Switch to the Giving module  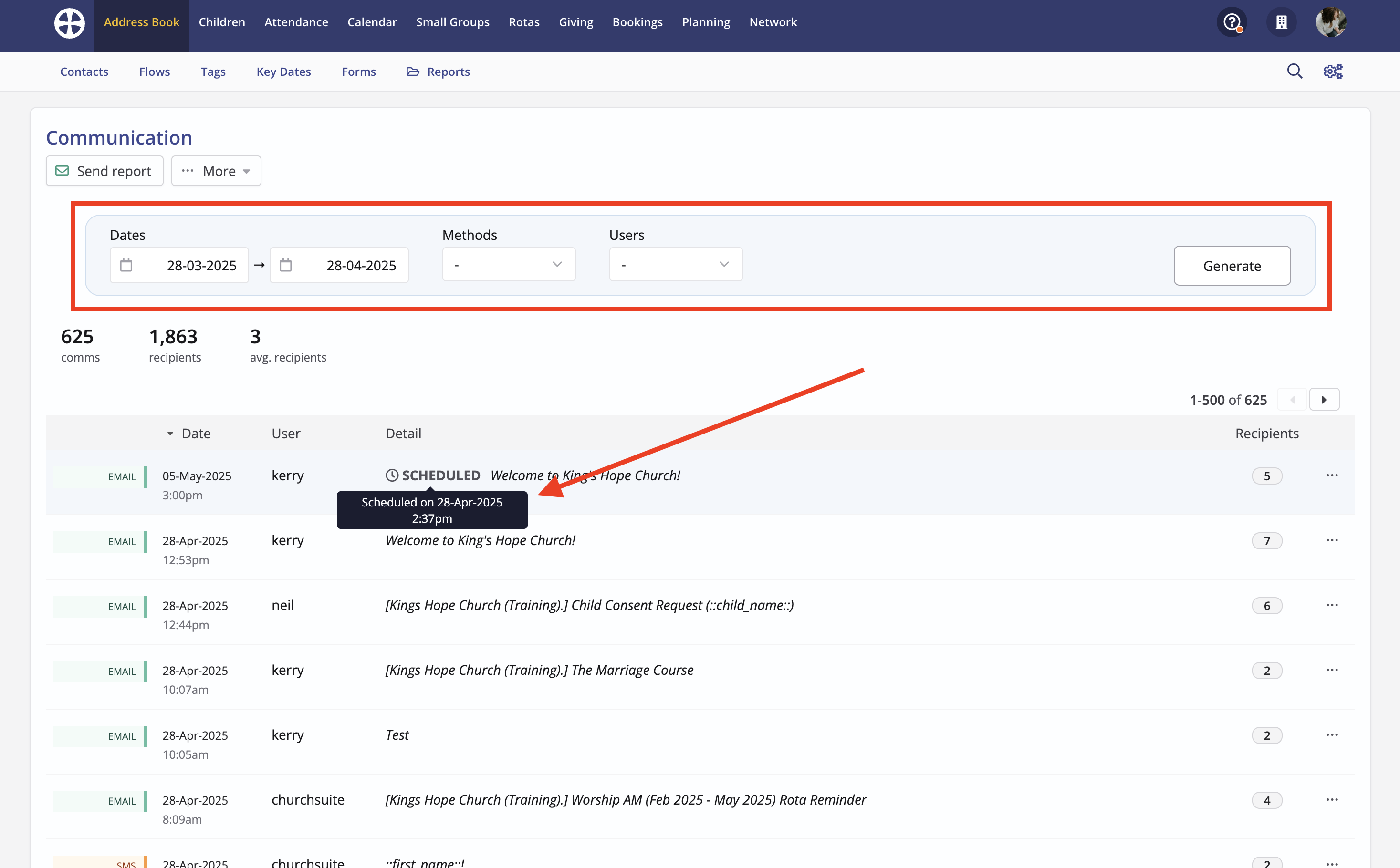pos(575,22)
